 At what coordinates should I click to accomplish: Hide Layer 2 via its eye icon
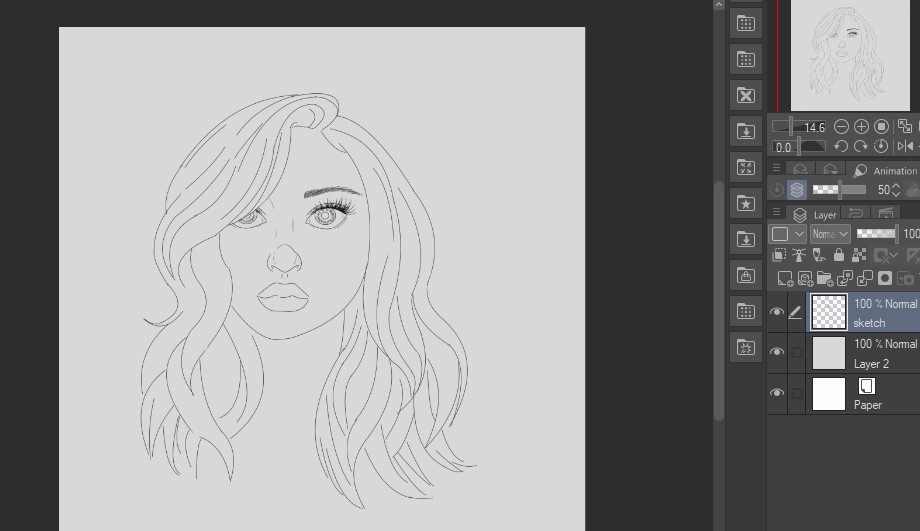[x=777, y=351]
